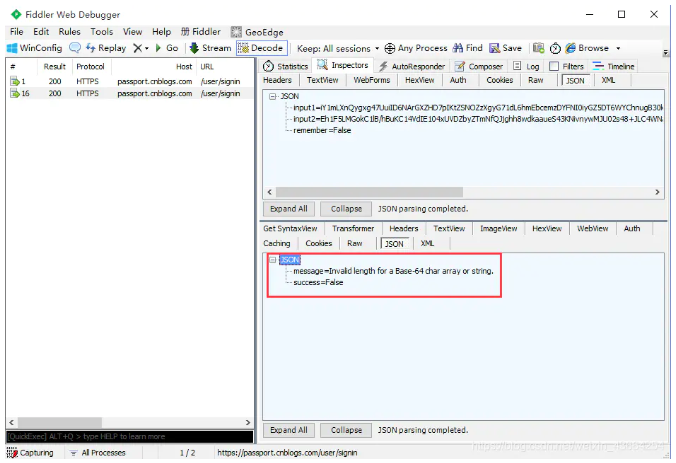The width and height of the screenshot is (676, 463).
Task: Switch to the Statistics tab
Action: [286, 66]
